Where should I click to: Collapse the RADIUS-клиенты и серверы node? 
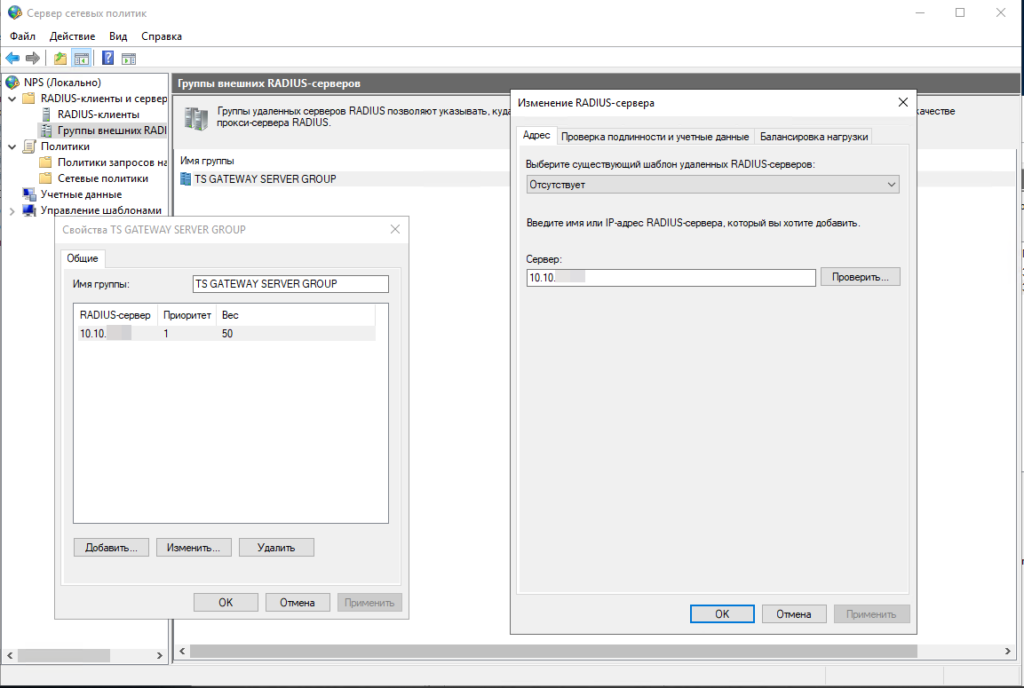[x=12, y=98]
